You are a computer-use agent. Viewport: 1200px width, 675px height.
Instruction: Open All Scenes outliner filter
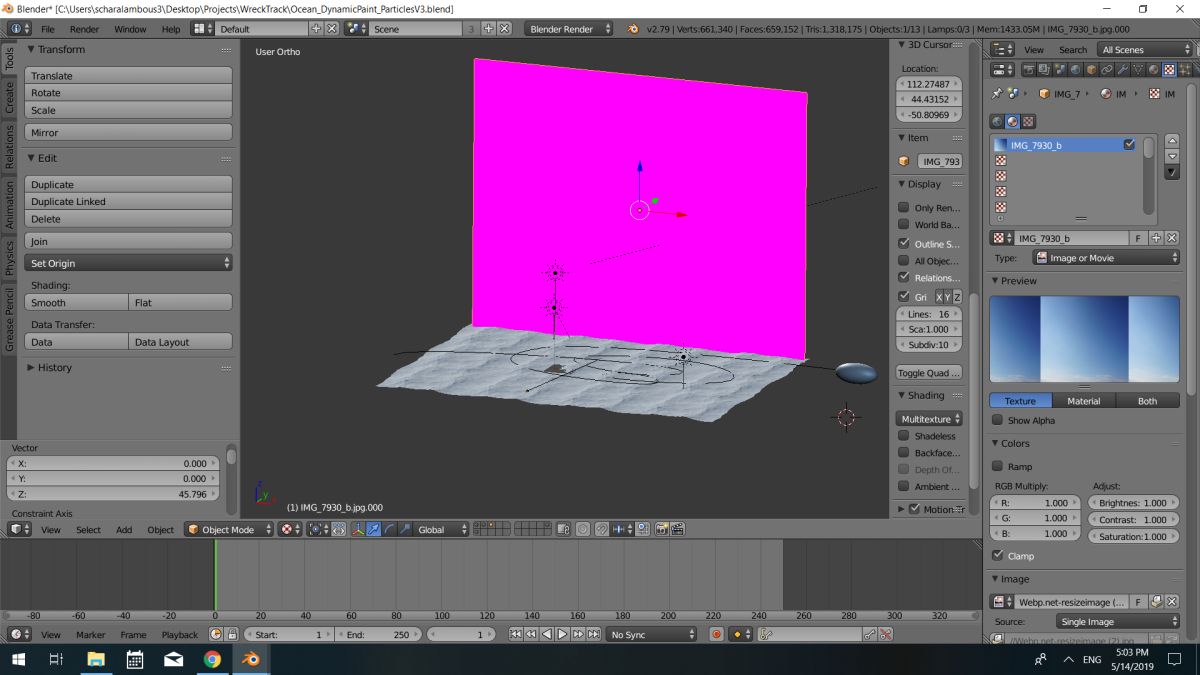[x=1145, y=49]
